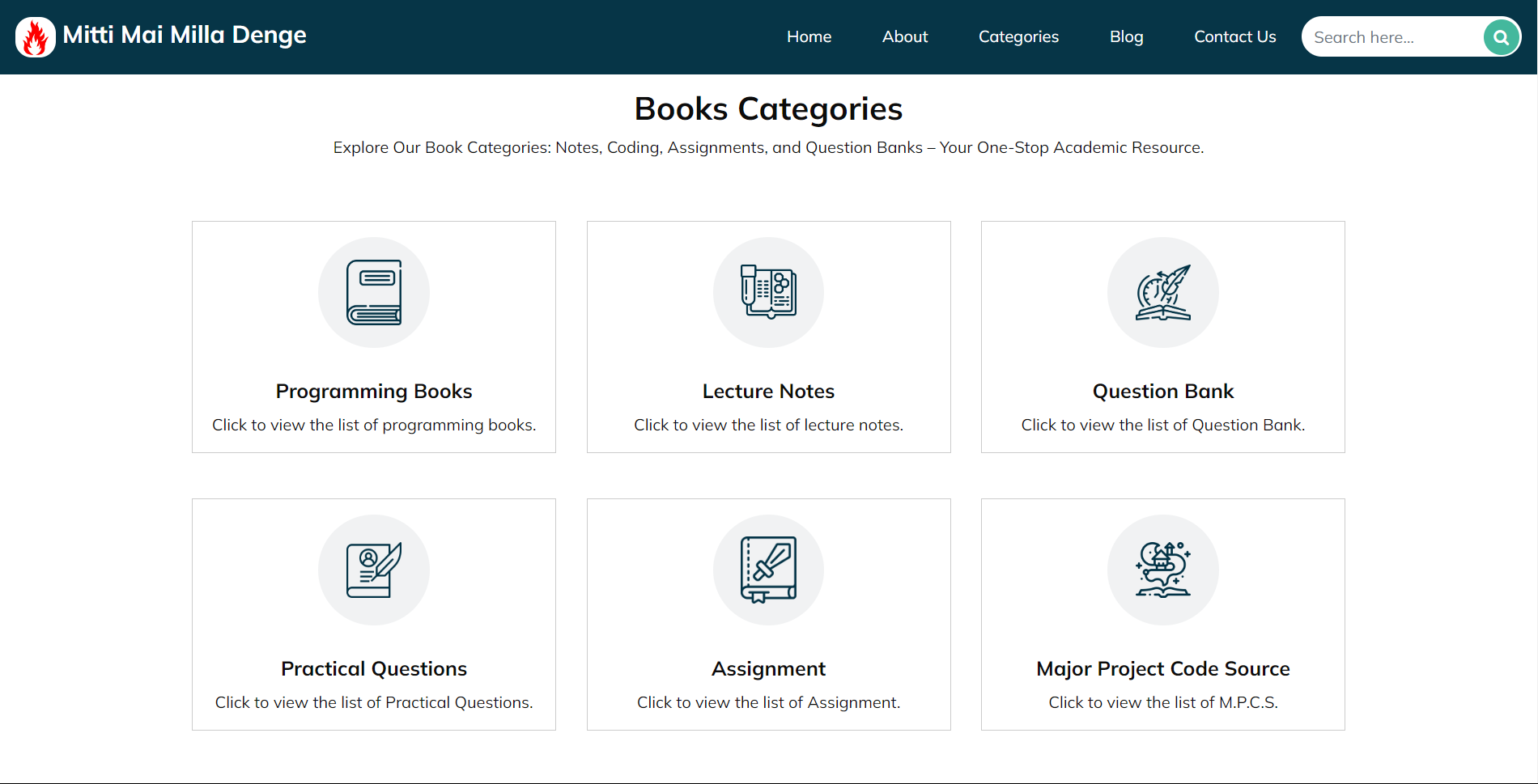Open the Practical Questions pen-and-paper icon
This screenshot has height=784, width=1538.
373,570
